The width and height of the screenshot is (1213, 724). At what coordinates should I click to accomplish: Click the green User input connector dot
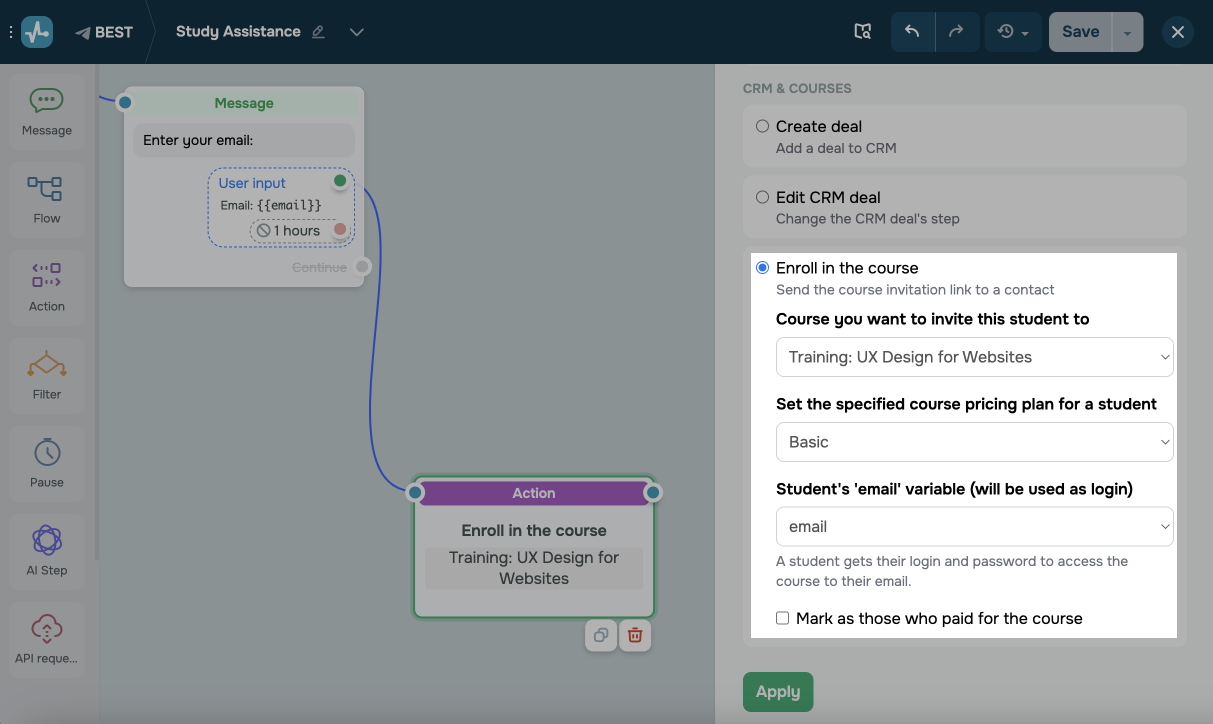(340, 181)
